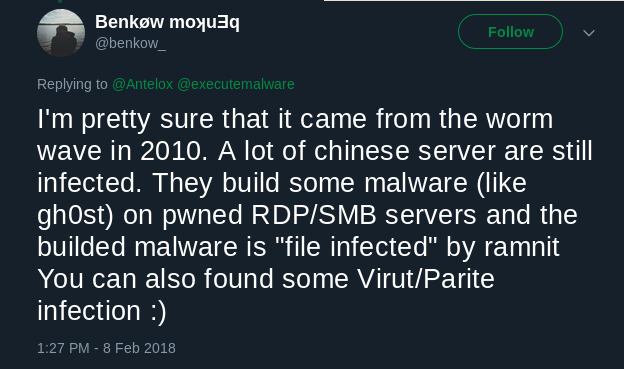Click 'RDP/SMB' in the tweet text
The width and height of the screenshot is (624, 369).
point(314,215)
